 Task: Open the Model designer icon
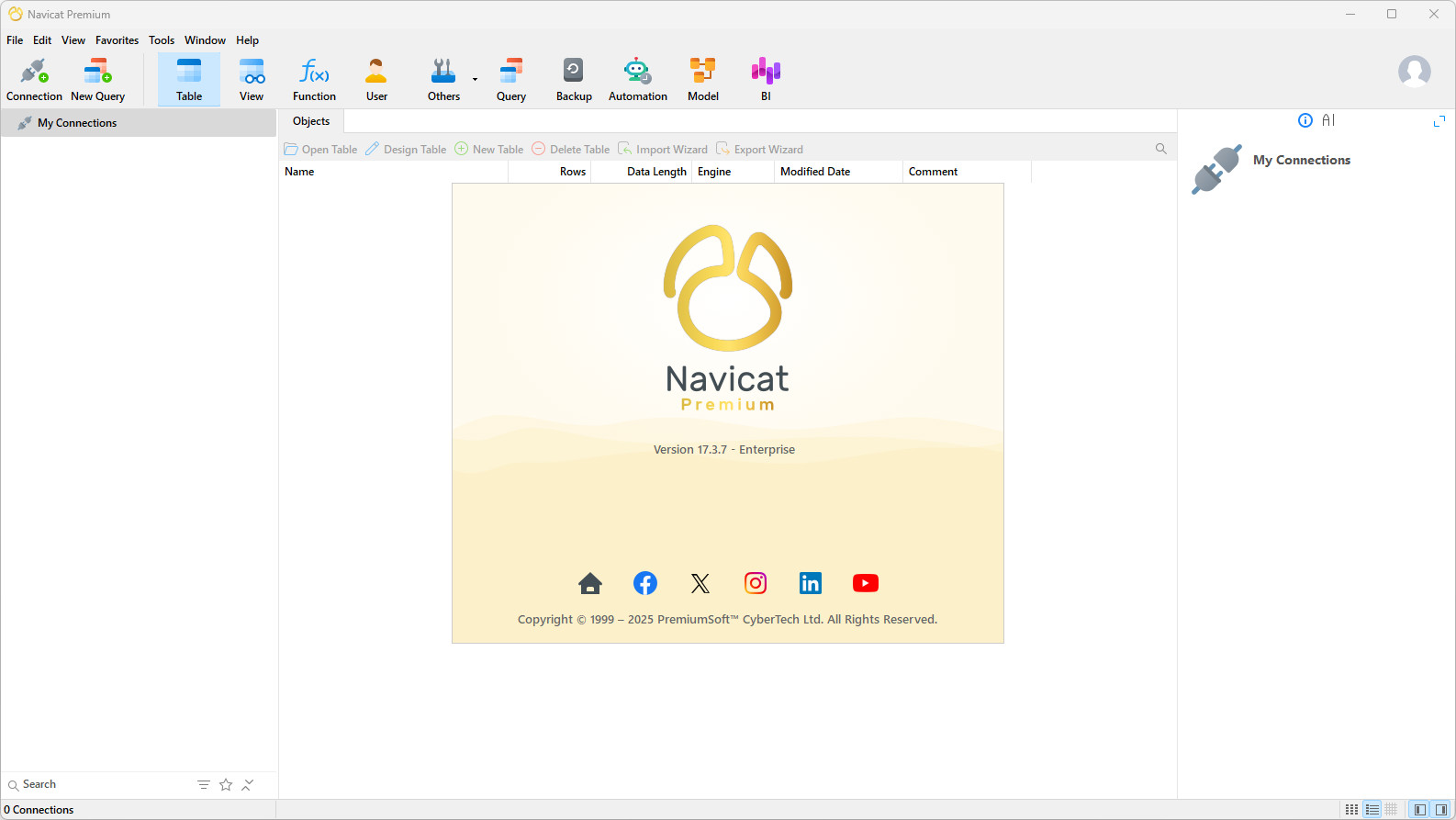point(702,80)
